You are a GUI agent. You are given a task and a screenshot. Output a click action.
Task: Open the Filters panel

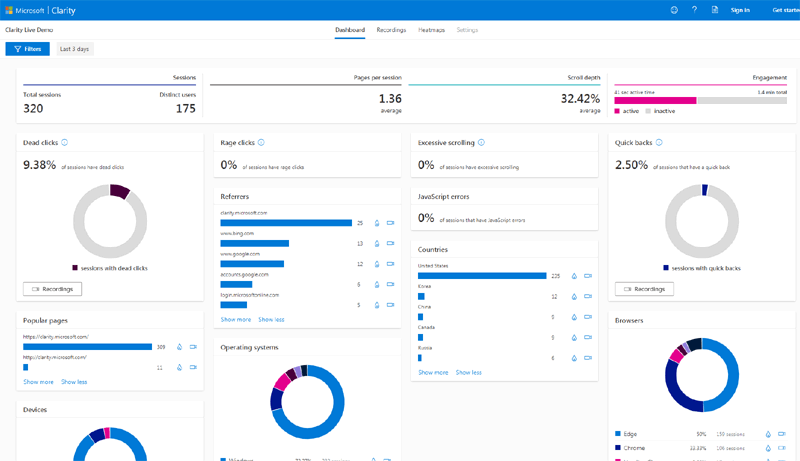[x=28, y=49]
